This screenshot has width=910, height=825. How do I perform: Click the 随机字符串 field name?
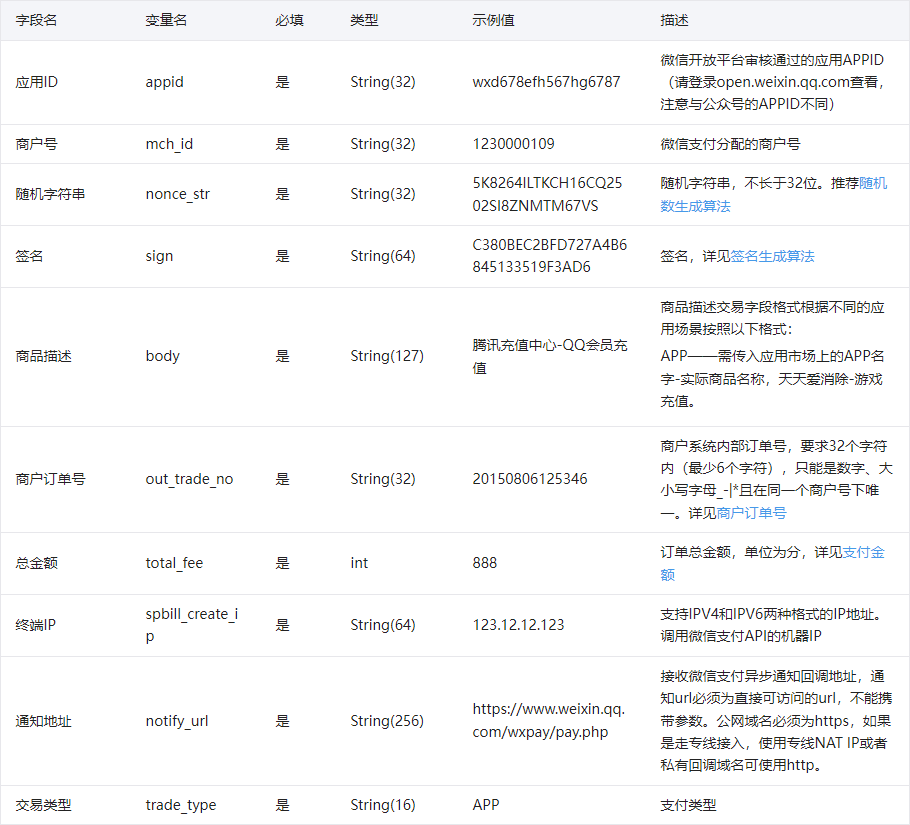[x=50, y=194]
